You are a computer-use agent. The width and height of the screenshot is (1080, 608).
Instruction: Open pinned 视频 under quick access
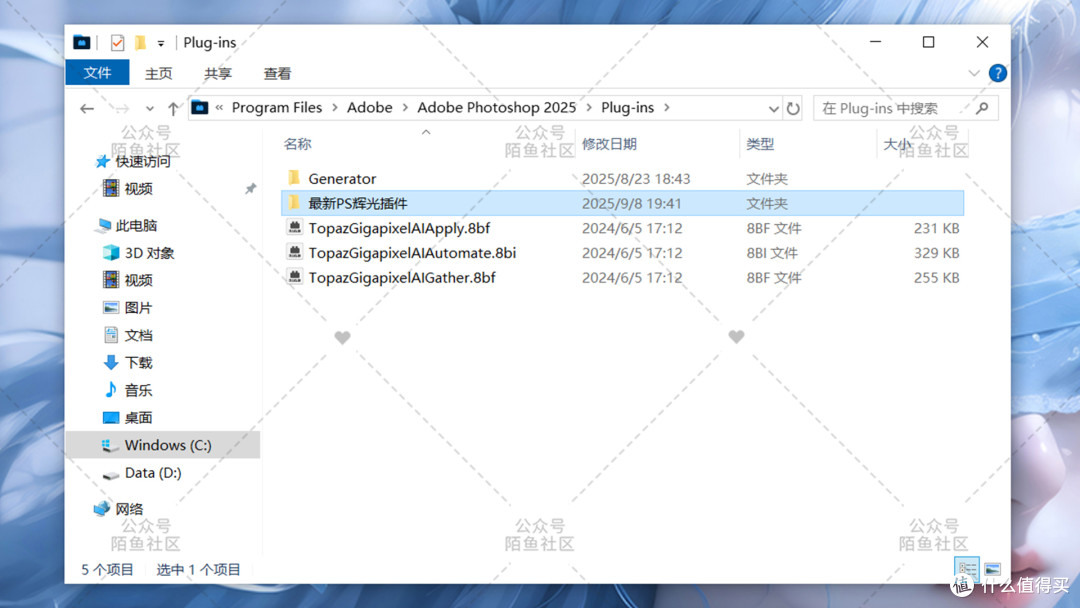pyautogui.click(x=138, y=189)
